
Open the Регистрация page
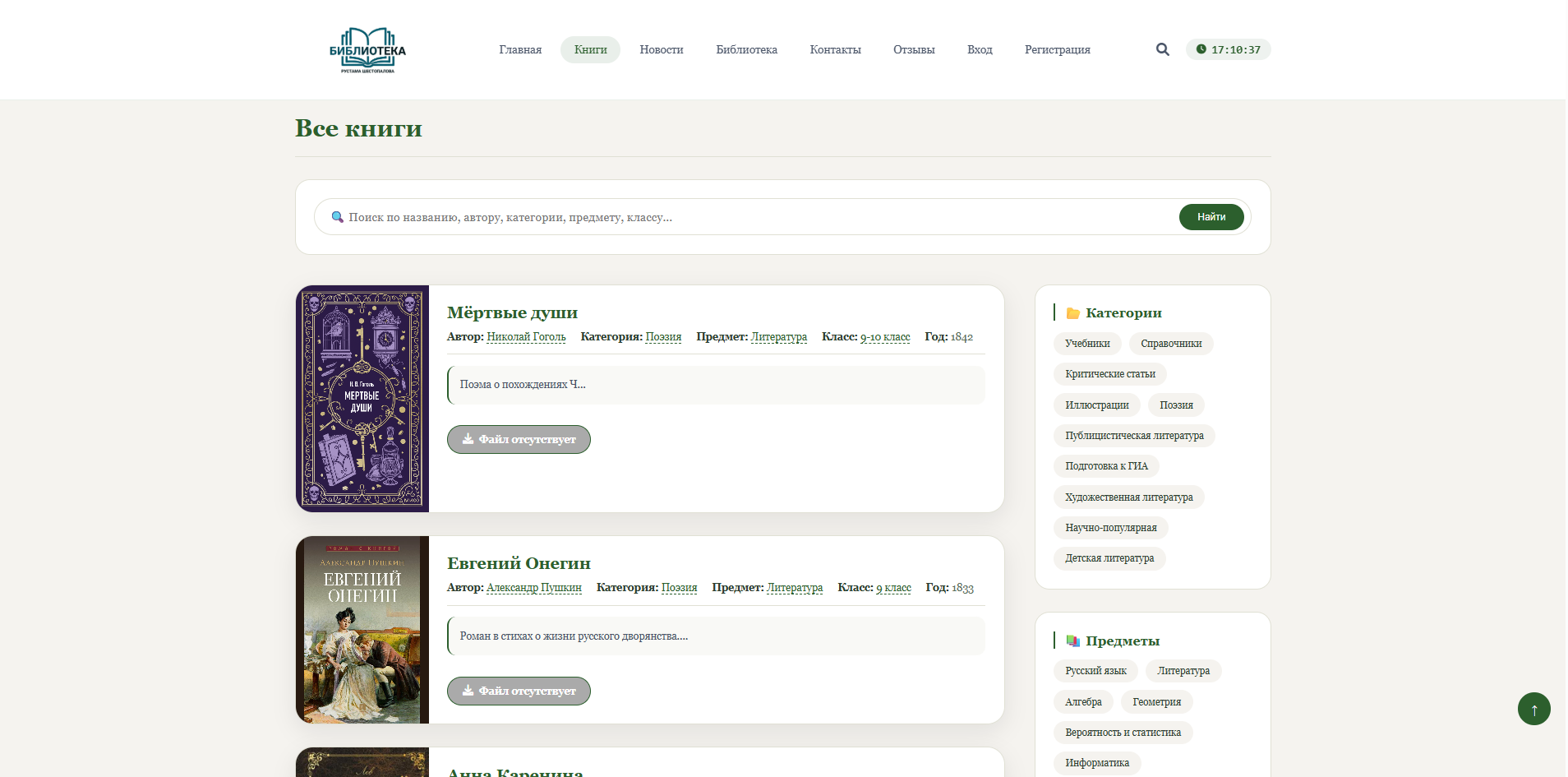(x=1057, y=50)
